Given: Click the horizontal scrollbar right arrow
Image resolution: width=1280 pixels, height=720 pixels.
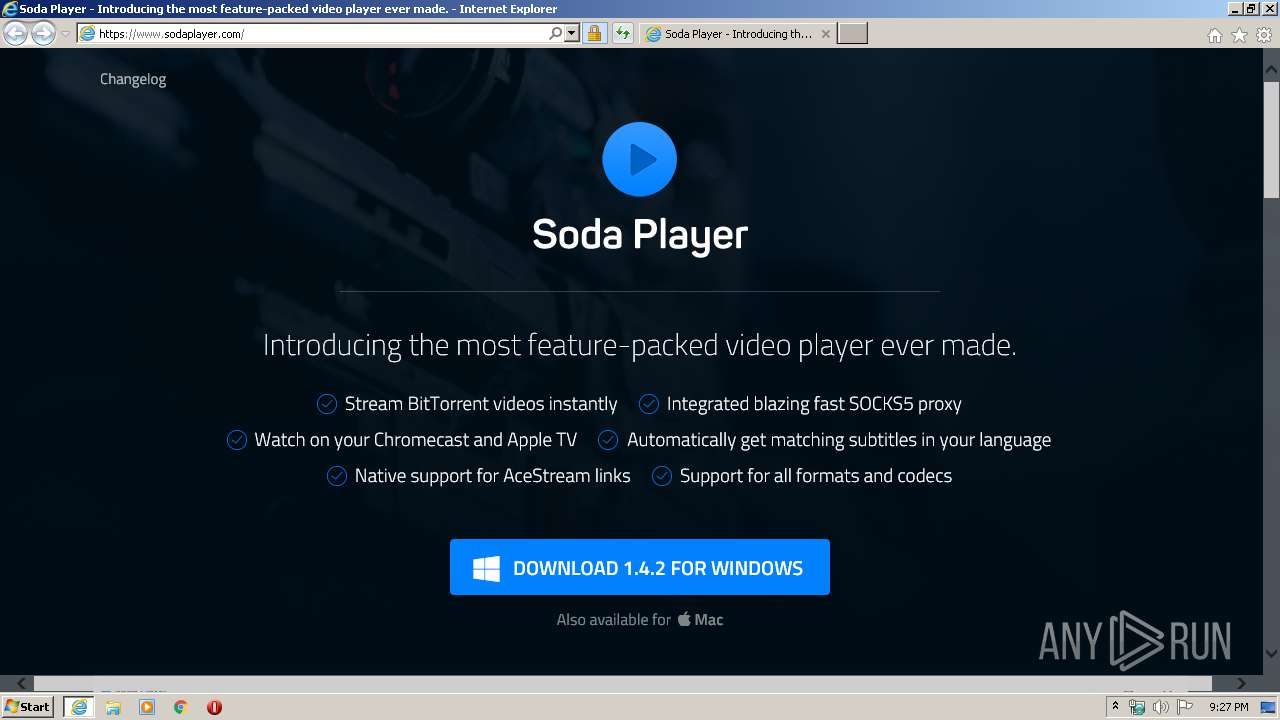Looking at the screenshot, I should point(1241,684).
